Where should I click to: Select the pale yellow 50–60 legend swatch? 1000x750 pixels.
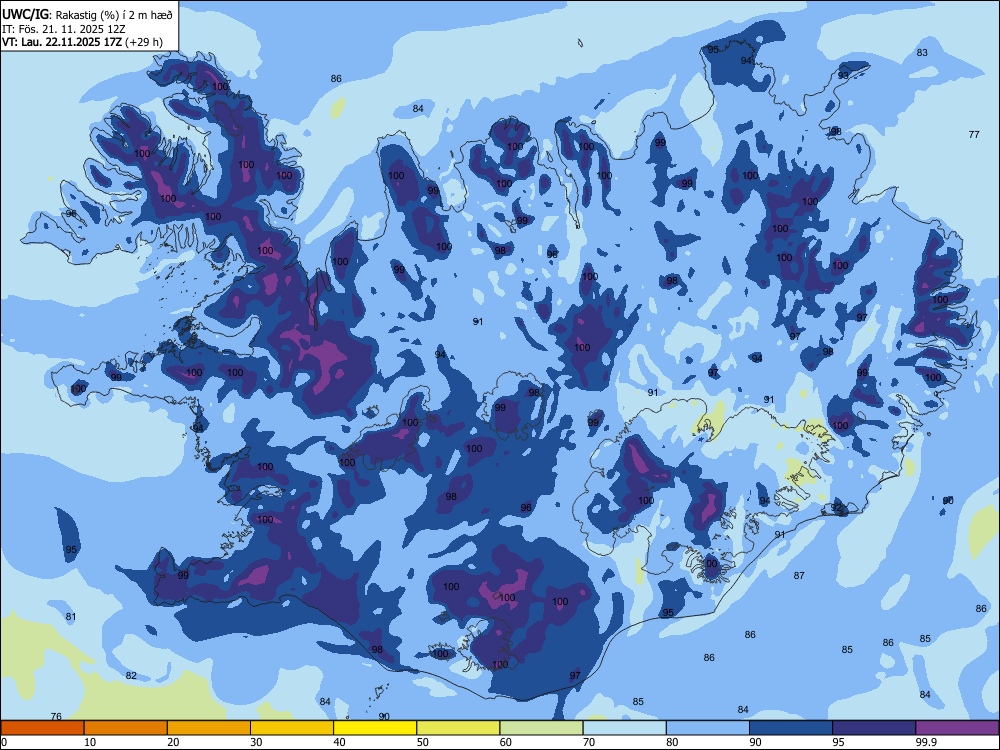[x=458, y=728]
